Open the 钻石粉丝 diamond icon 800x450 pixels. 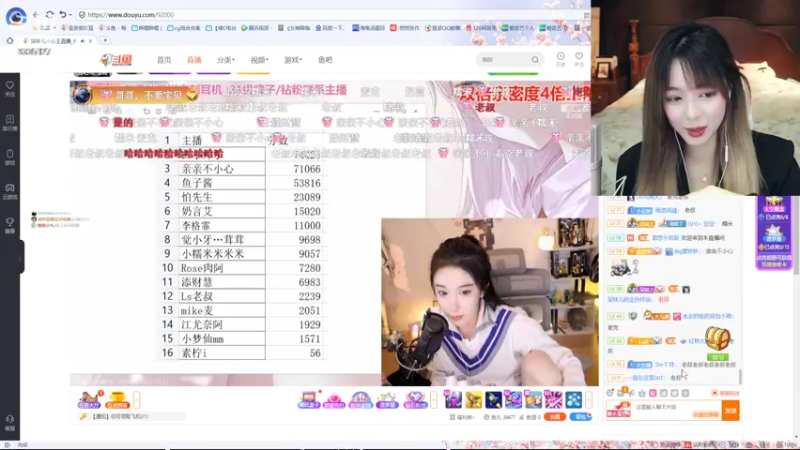point(415,399)
